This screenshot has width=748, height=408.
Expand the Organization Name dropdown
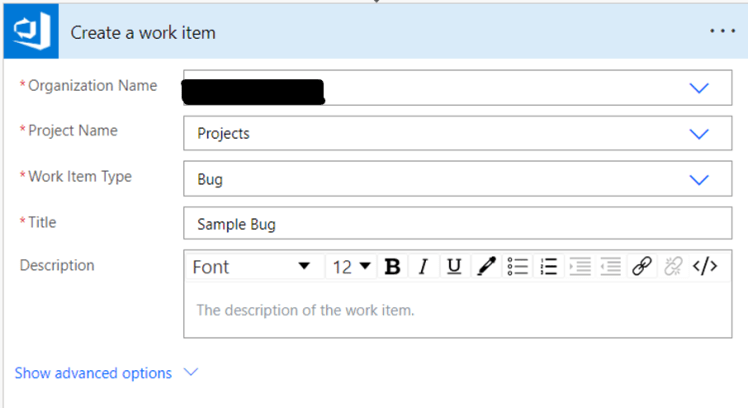coord(699,88)
